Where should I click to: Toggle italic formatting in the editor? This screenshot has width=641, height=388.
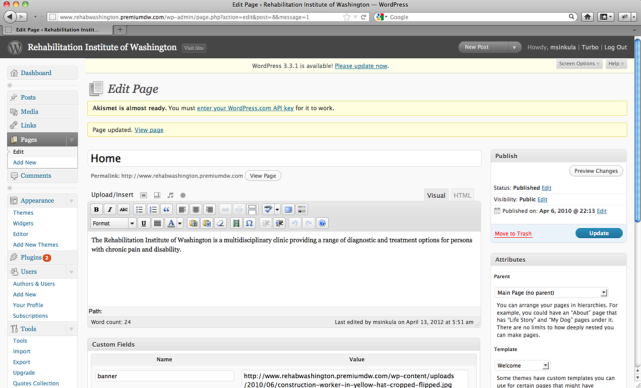click(x=110, y=209)
